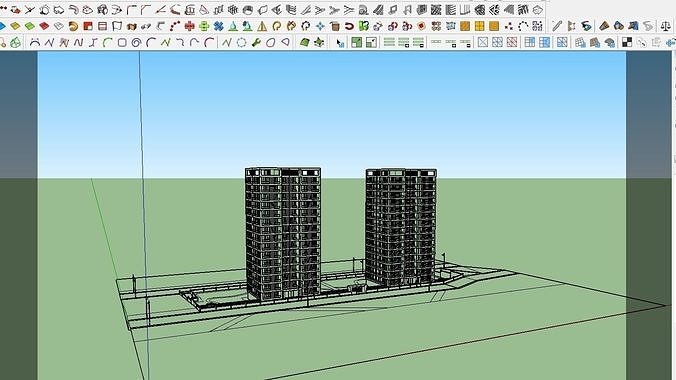Click the yellow plane face icon
Image resolution: width=676 pixels, height=380 pixels.
15,26
